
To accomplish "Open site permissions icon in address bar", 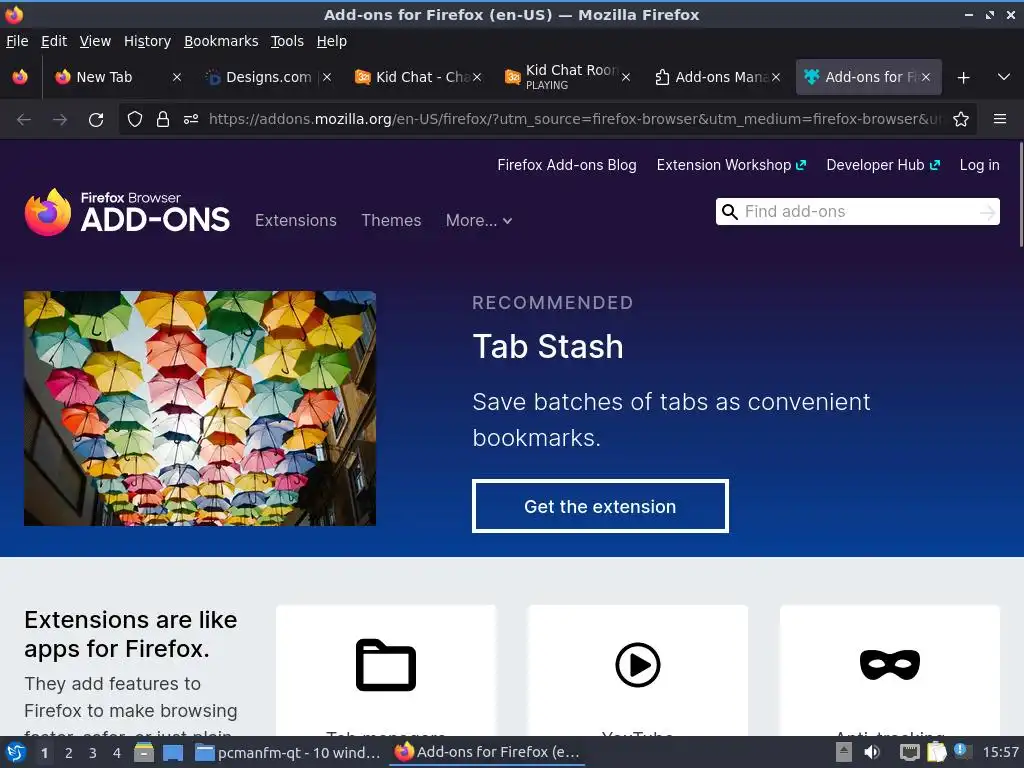I will (x=191, y=120).
